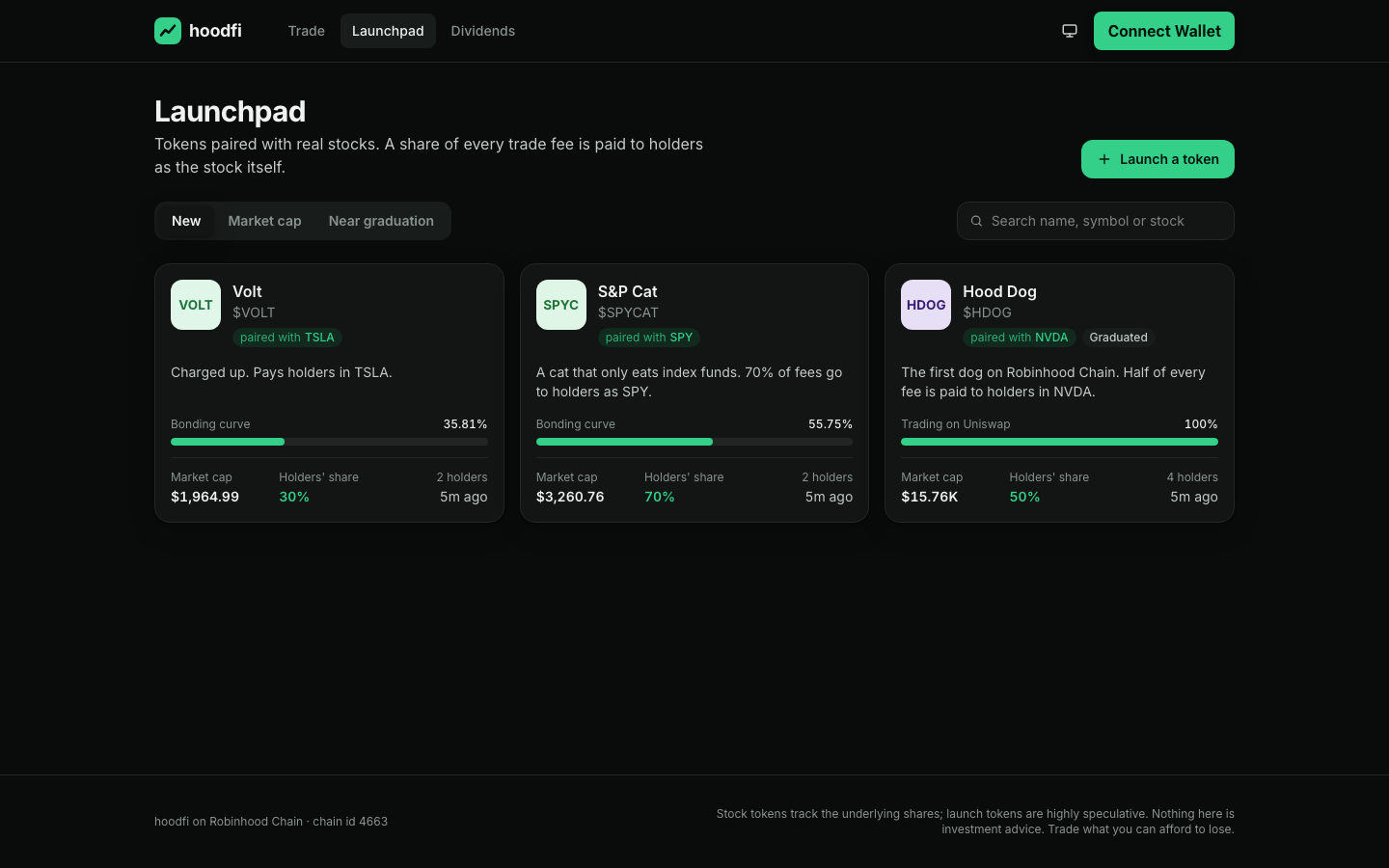The height and width of the screenshot is (868, 1389).
Task: Open the Hood Dog token title
Action: pyautogui.click(x=999, y=291)
